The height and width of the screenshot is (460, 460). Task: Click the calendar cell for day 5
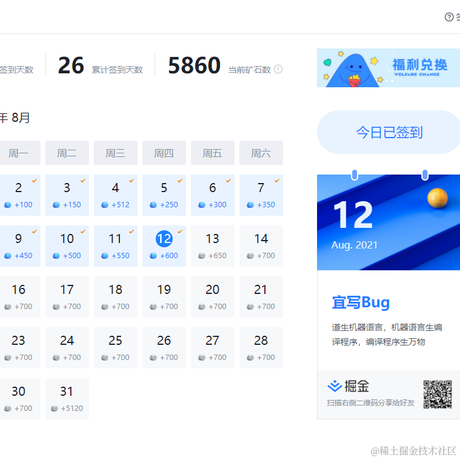164,195
